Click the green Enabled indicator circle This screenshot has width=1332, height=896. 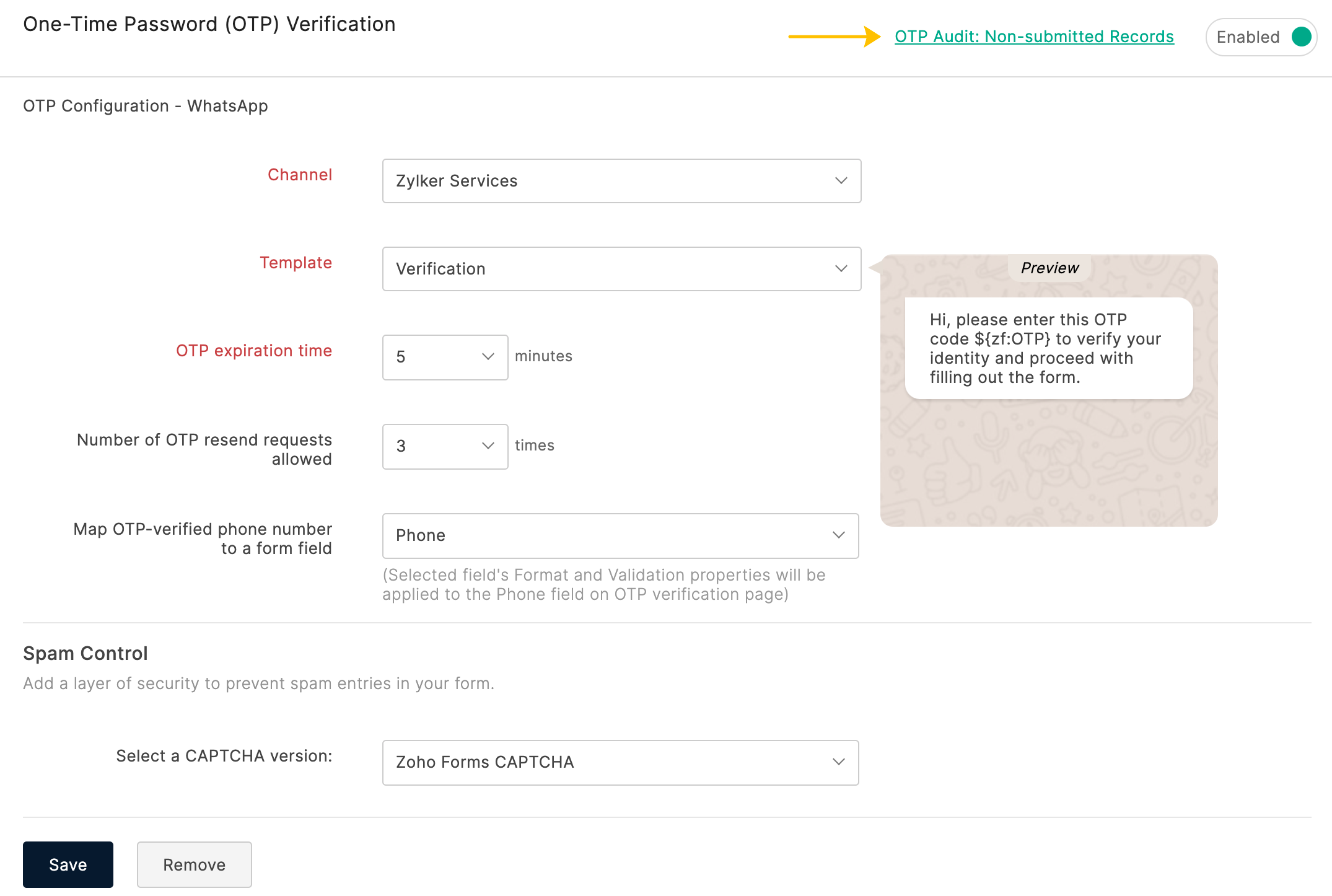coord(1301,37)
